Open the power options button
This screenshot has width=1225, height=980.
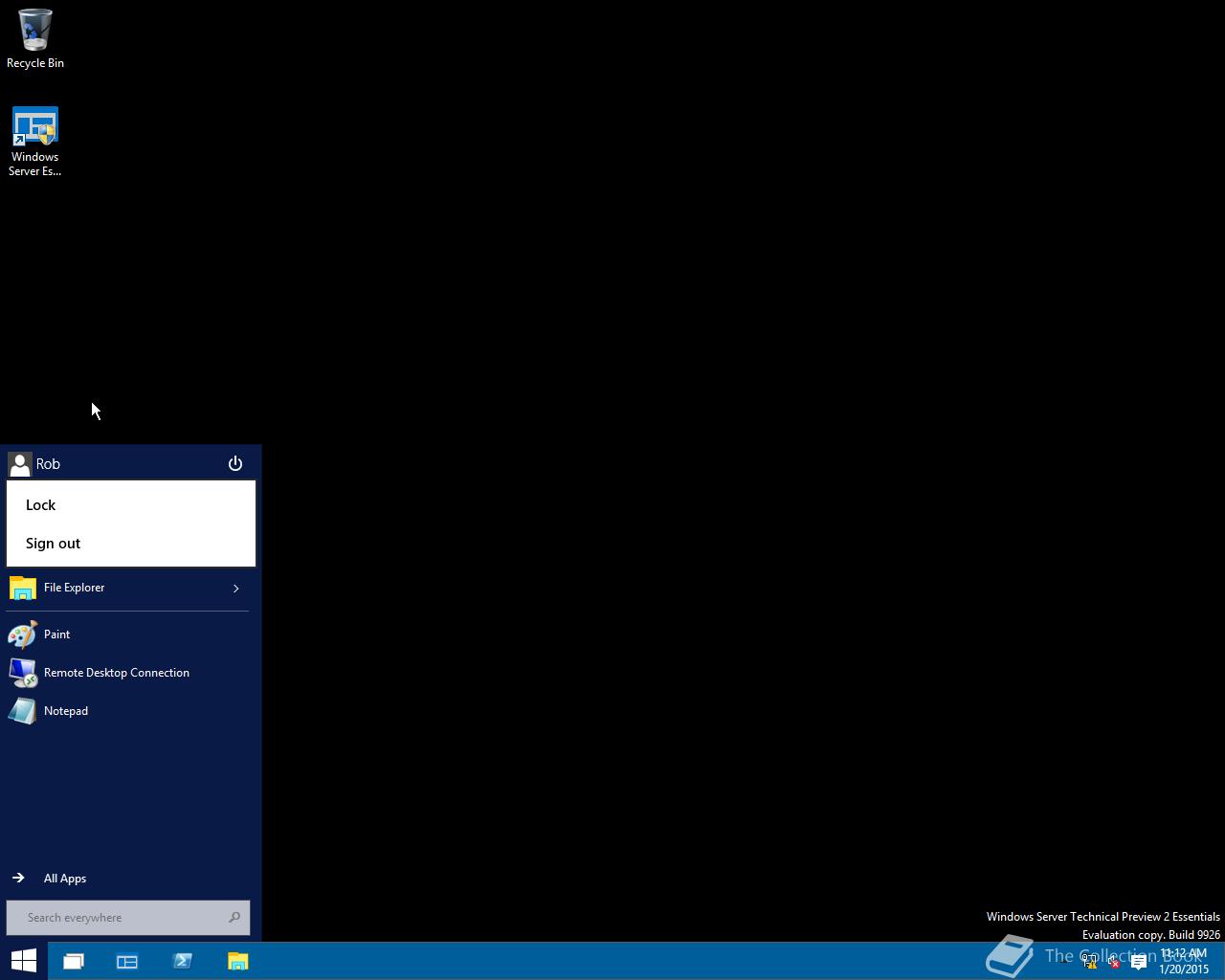click(235, 464)
